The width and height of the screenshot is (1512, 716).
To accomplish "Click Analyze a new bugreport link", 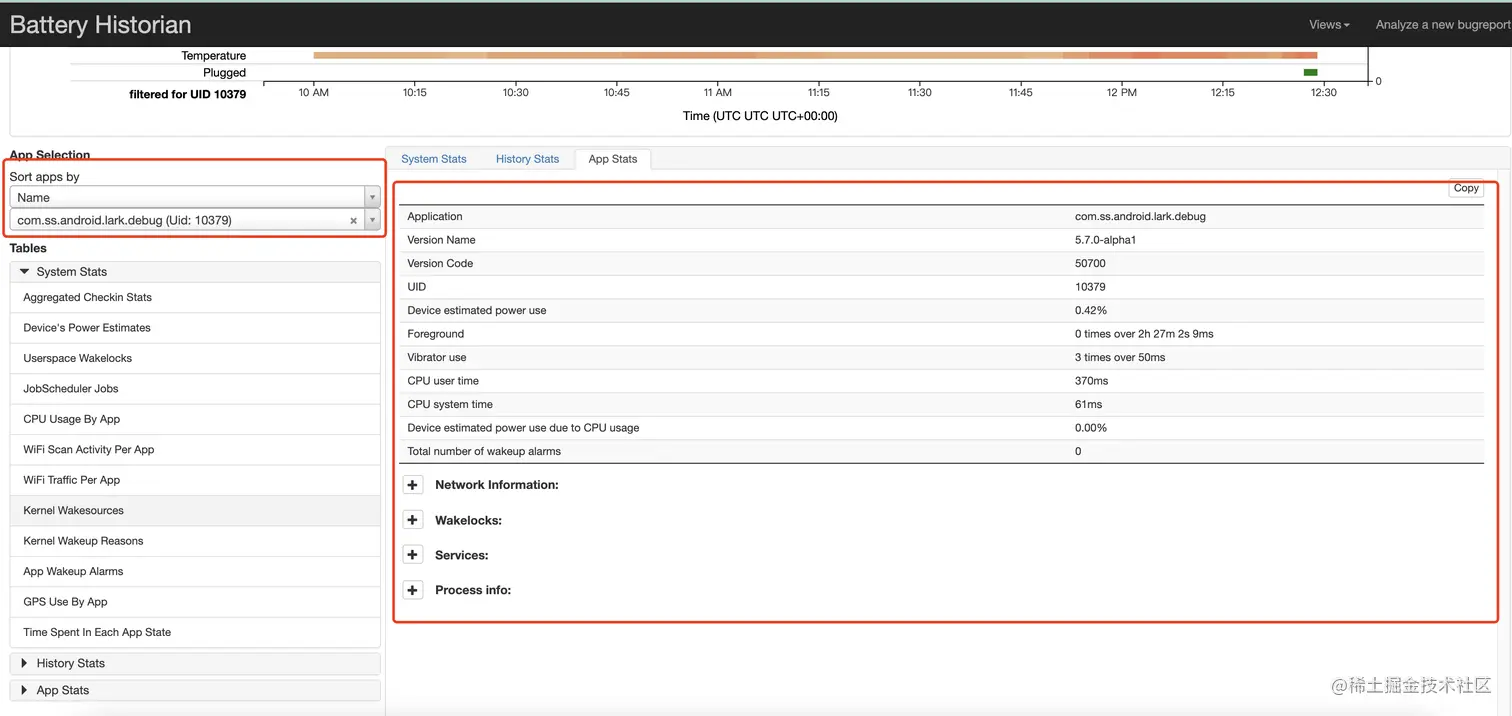I will click(x=1443, y=25).
